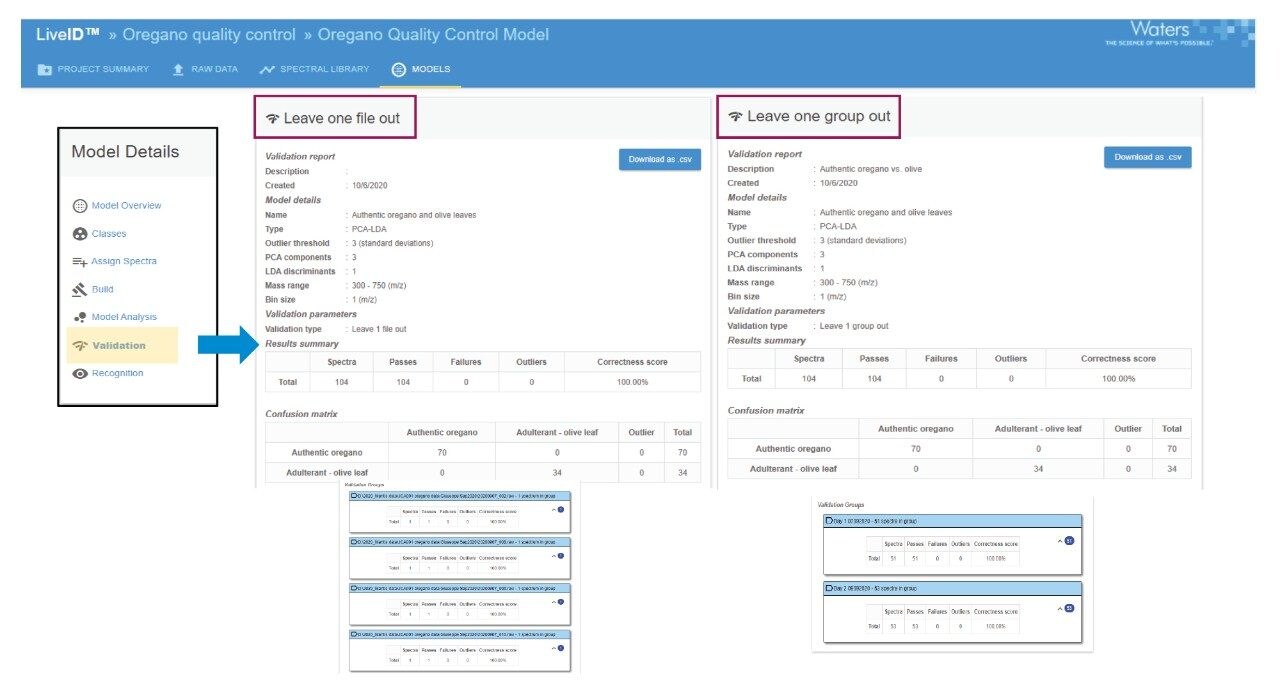Click 'Authentic oregano vs. olive' description text
This screenshot has width=1280, height=693.
[871, 169]
